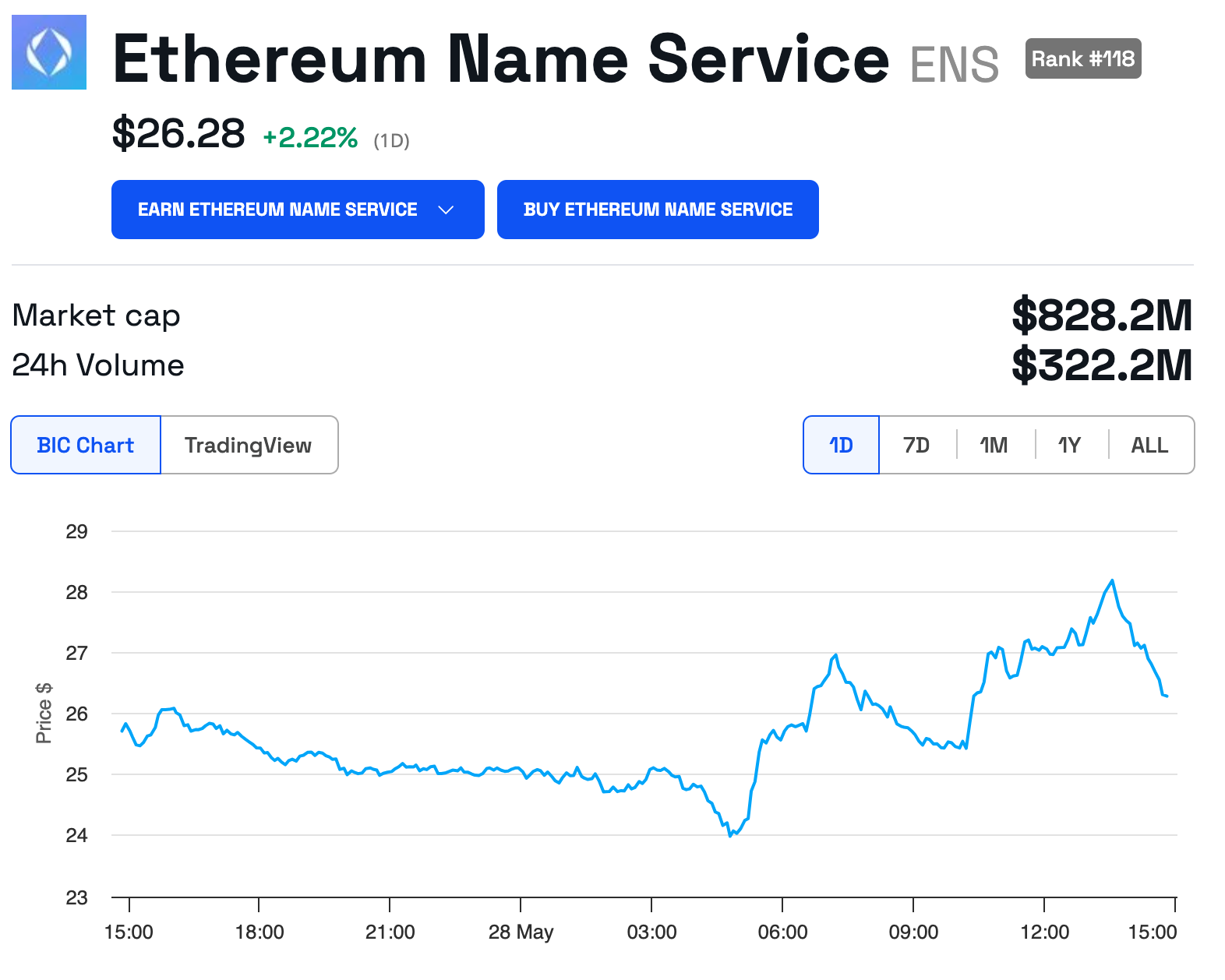Click the $828.2M market cap value
The width and height of the screenshot is (1225, 980).
click(x=1102, y=316)
